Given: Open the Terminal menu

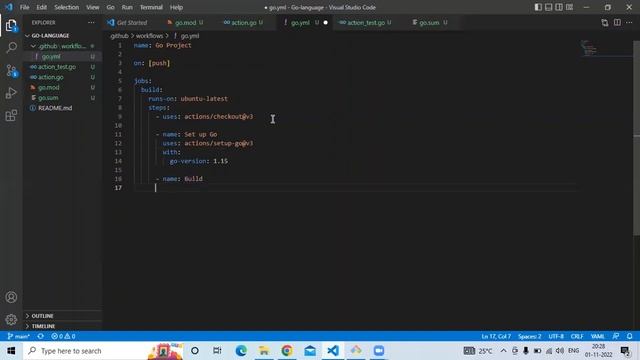Looking at the screenshot, I should pyautogui.click(x=151, y=7).
